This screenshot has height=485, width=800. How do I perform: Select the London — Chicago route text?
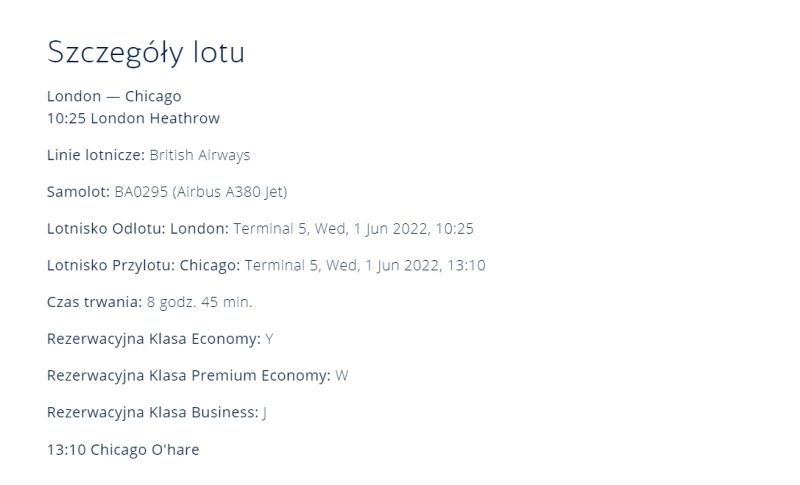tap(114, 96)
